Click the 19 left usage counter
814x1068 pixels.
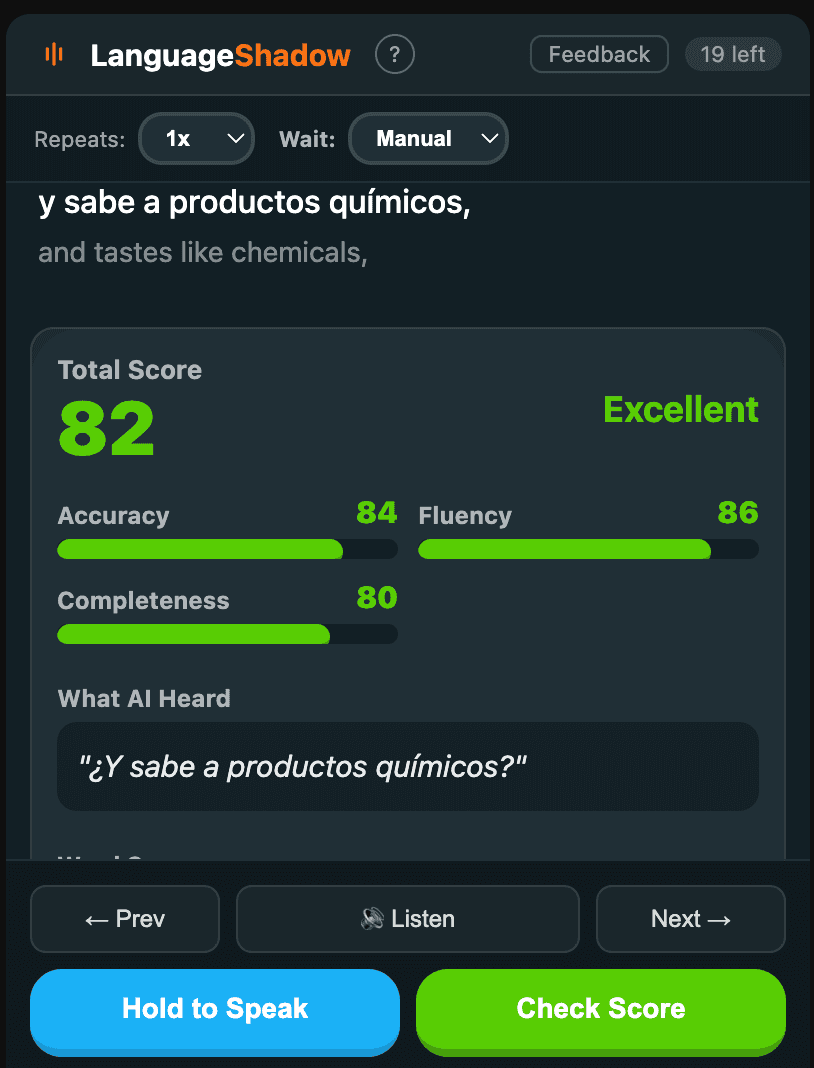(733, 54)
